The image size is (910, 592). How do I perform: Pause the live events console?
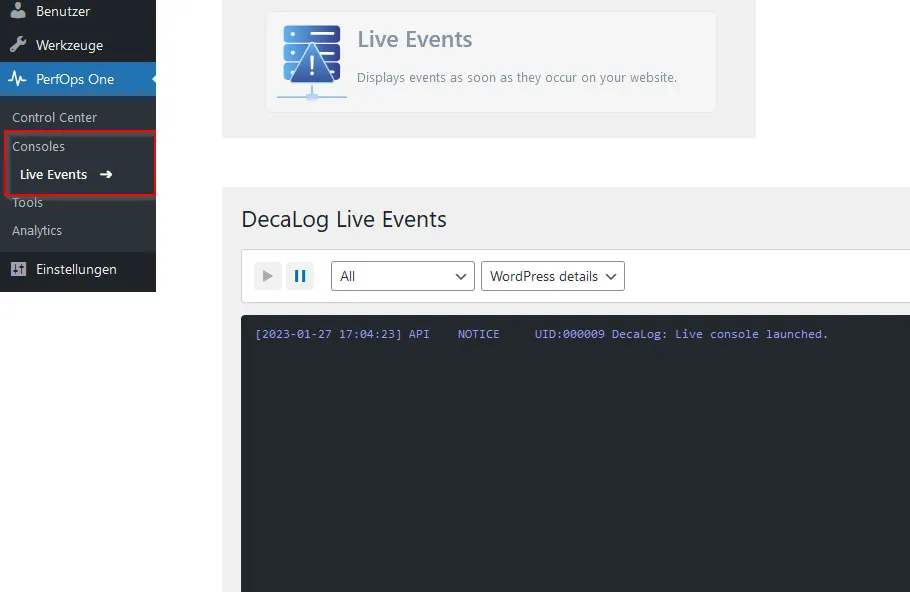[300, 276]
